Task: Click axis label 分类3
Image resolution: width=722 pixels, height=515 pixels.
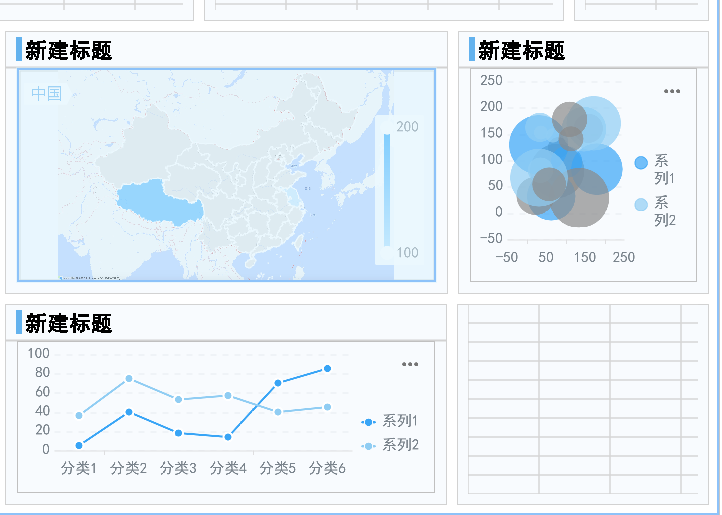Action: (x=178, y=468)
